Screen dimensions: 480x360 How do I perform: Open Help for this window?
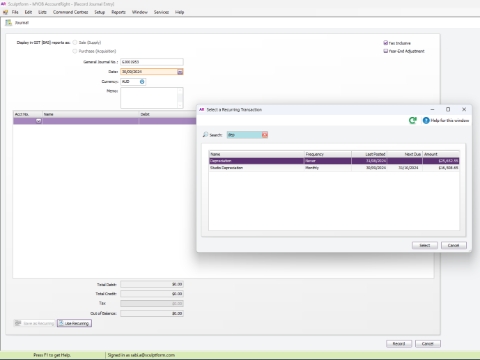[x=446, y=120]
